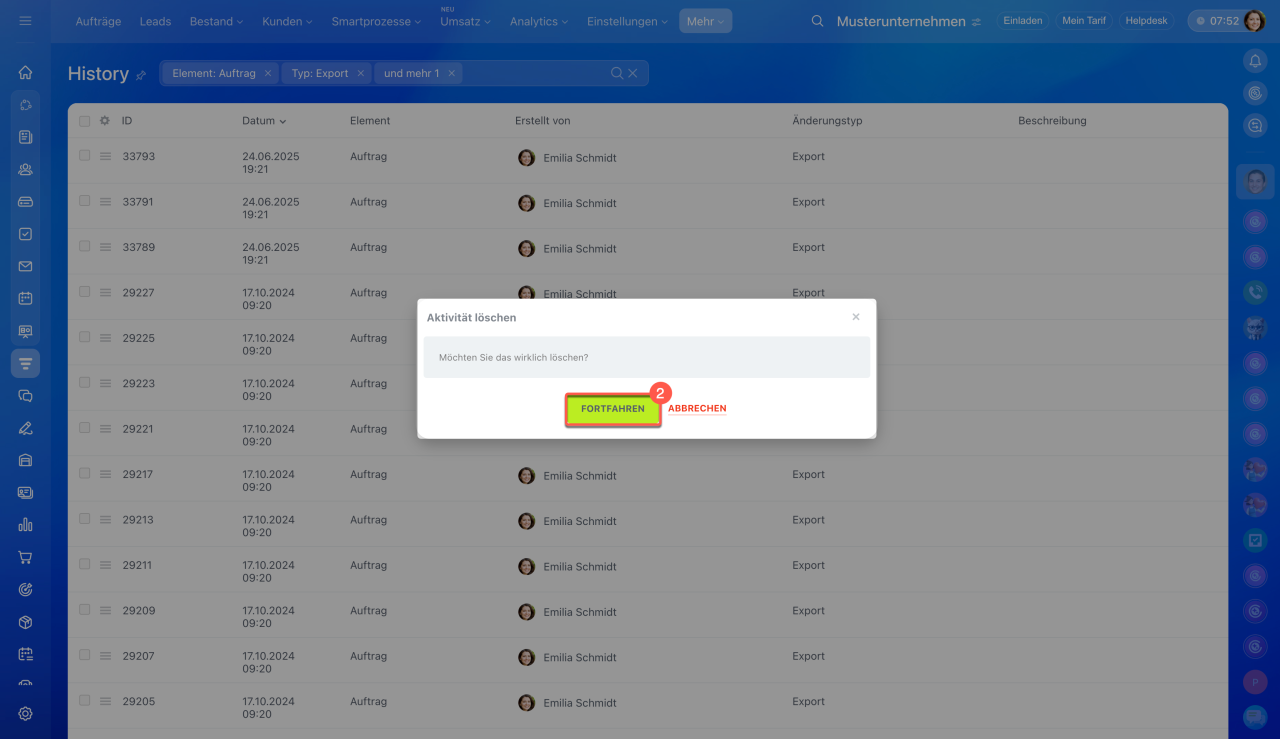Viewport: 1280px width, 739px height.
Task: Close the Aktivität löschen dialog
Action: (x=856, y=317)
